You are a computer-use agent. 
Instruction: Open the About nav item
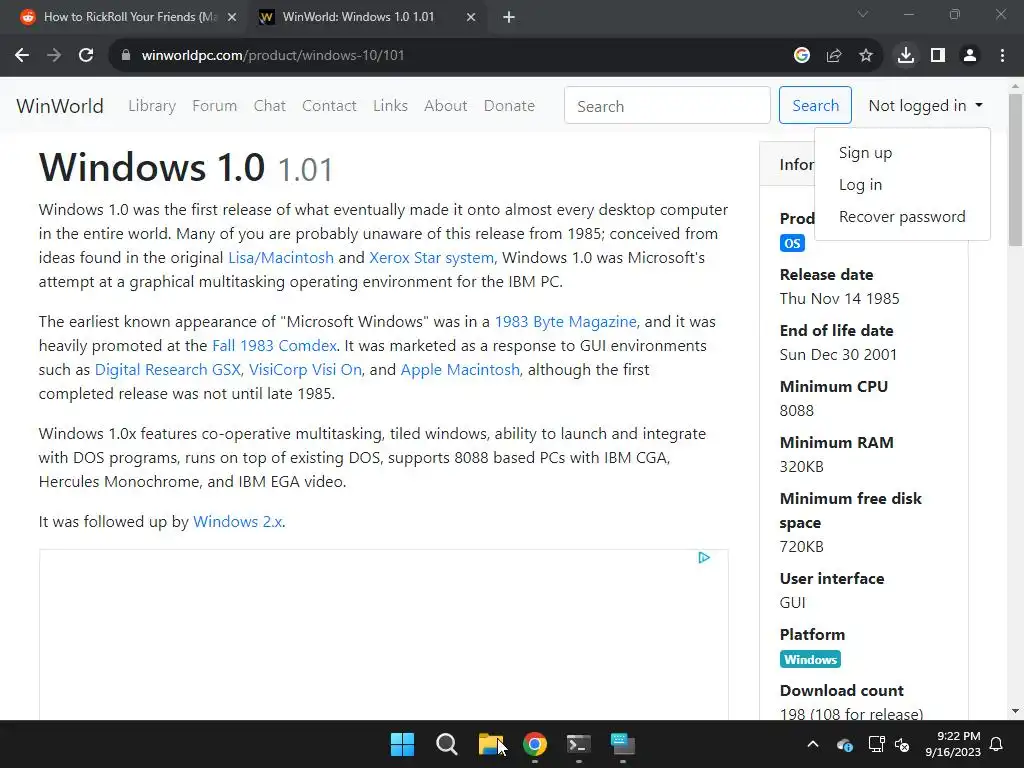[x=445, y=106]
